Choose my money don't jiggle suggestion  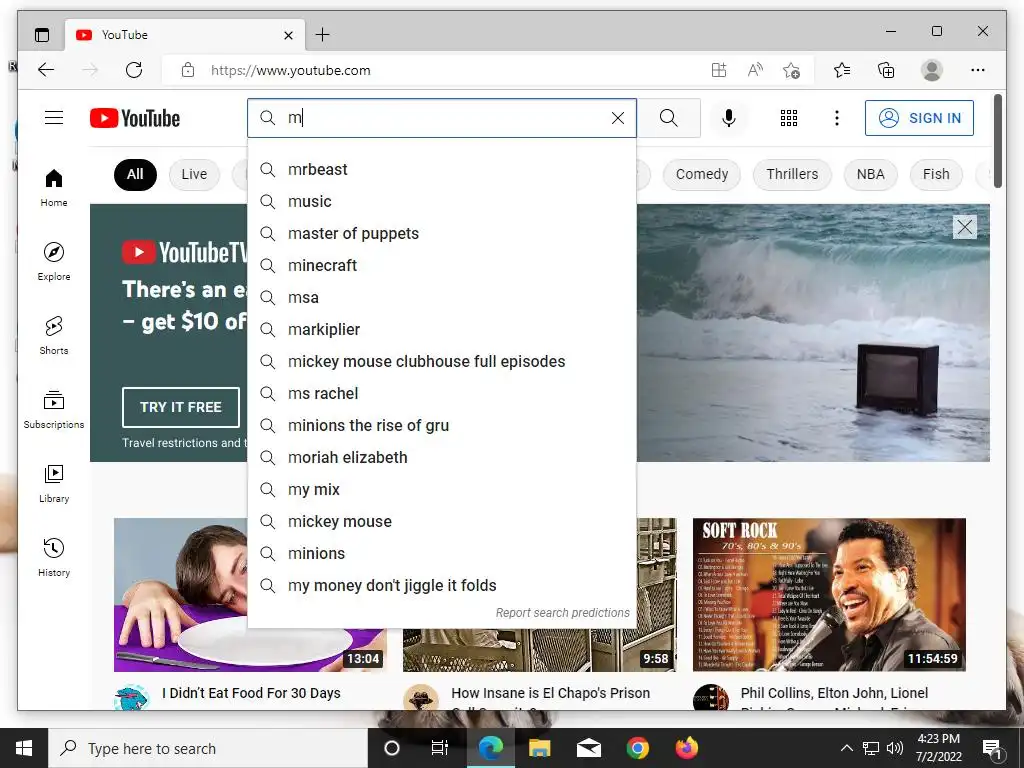(x=442, y=585)
